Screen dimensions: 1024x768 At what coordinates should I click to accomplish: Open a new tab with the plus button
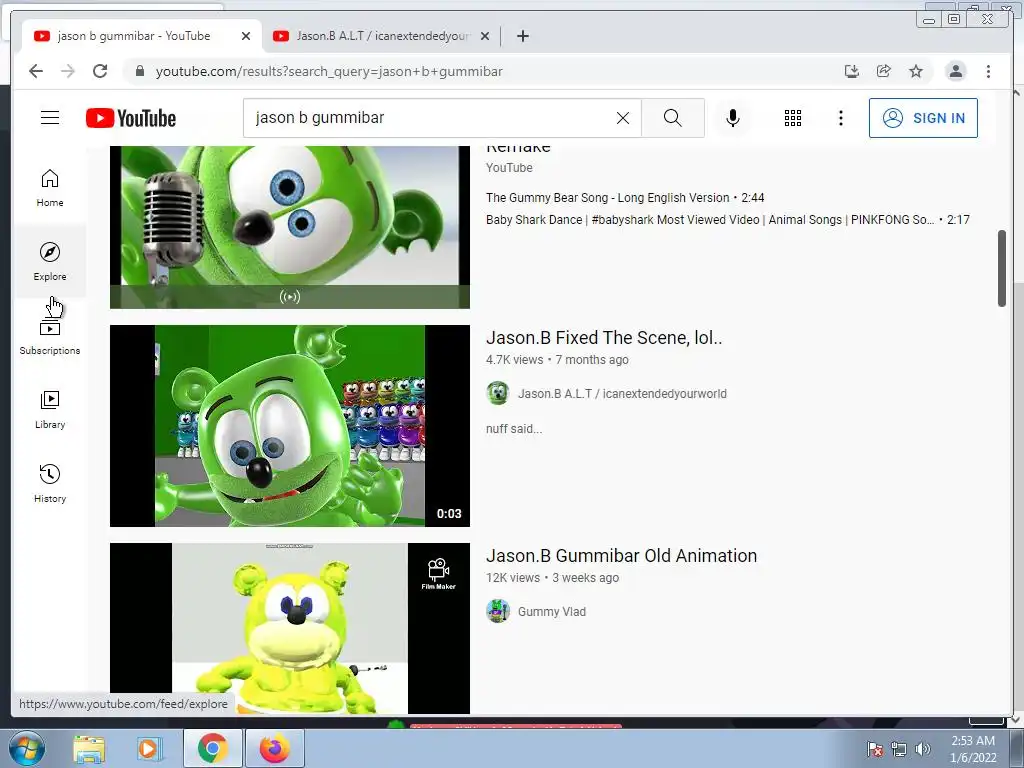click(522, 36)
